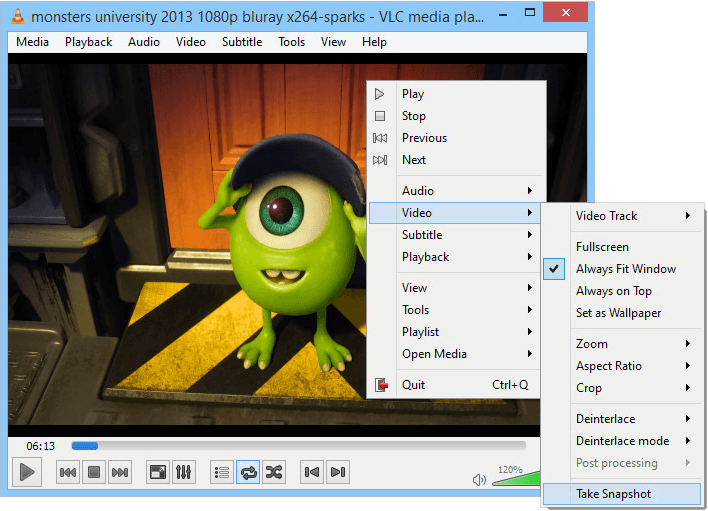Screen dimensions: 708x511
Task: Expand the Aspect Ratio submenu
Action: click(623, 366)
